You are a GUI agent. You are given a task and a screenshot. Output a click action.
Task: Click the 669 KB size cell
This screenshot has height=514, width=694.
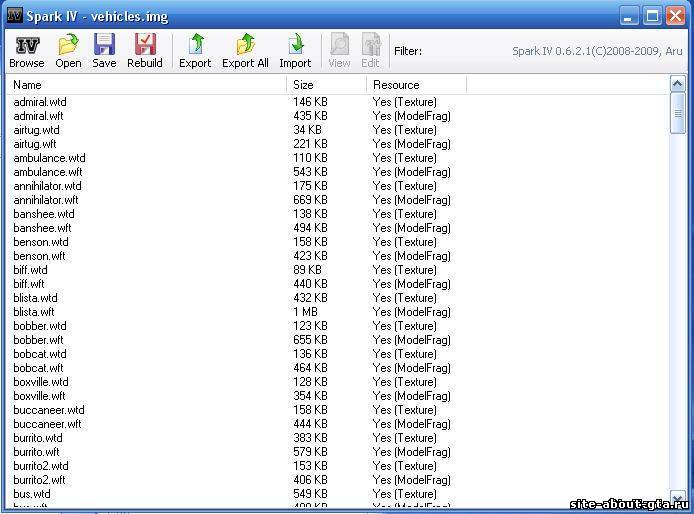click(x=310, y=200)
